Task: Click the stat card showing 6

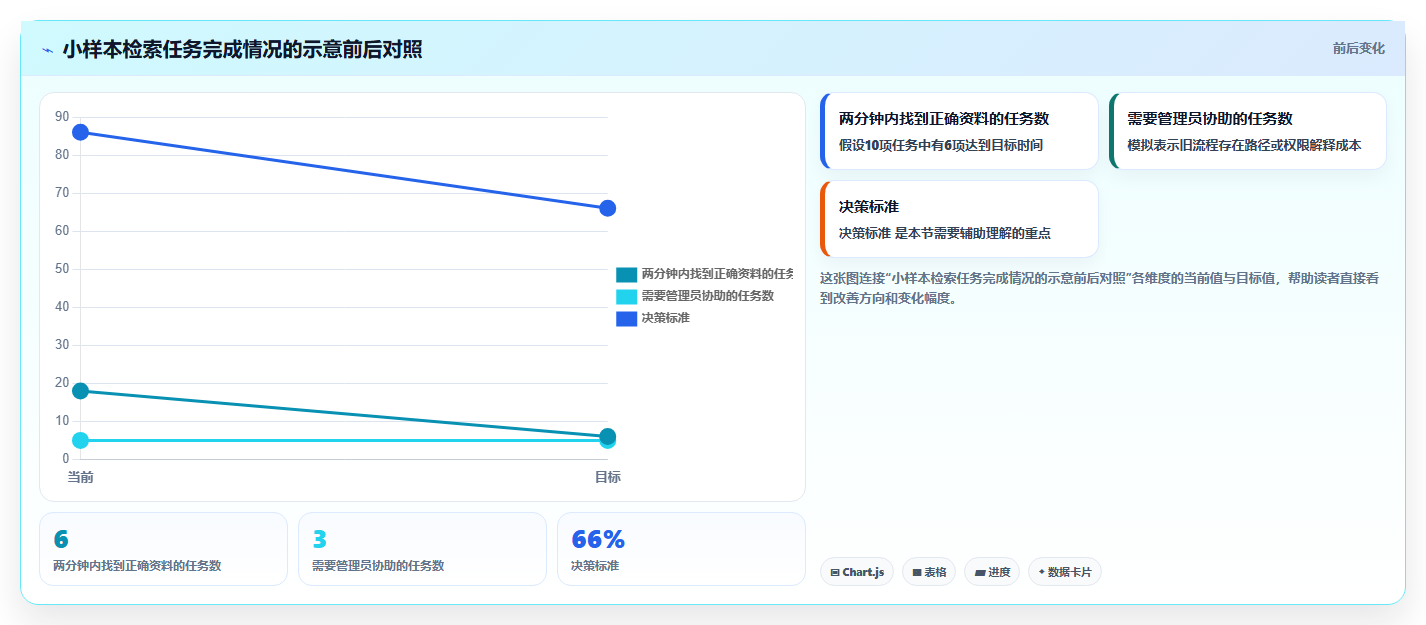Action: pos(163,549)
